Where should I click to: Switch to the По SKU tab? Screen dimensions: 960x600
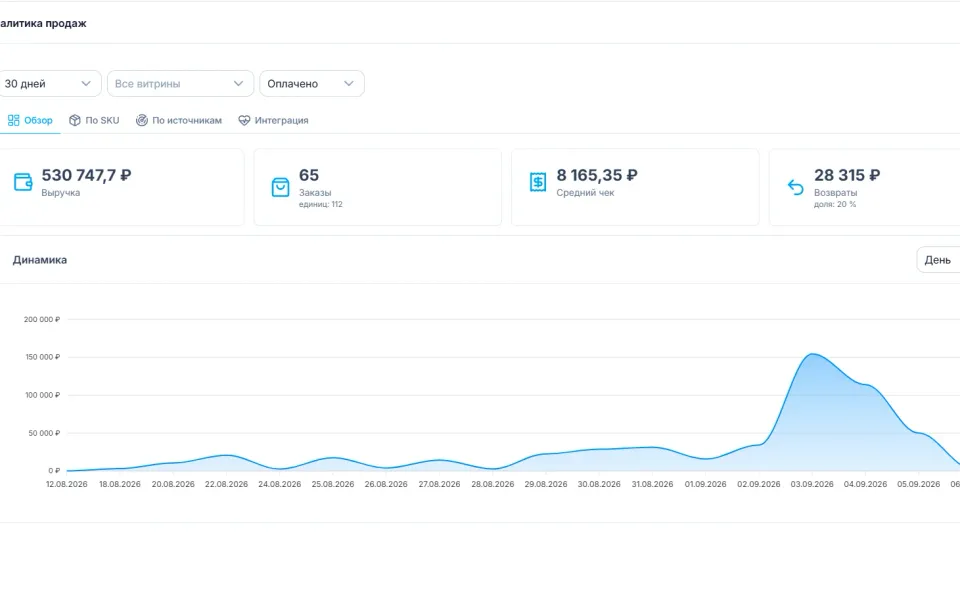[94, 121]
